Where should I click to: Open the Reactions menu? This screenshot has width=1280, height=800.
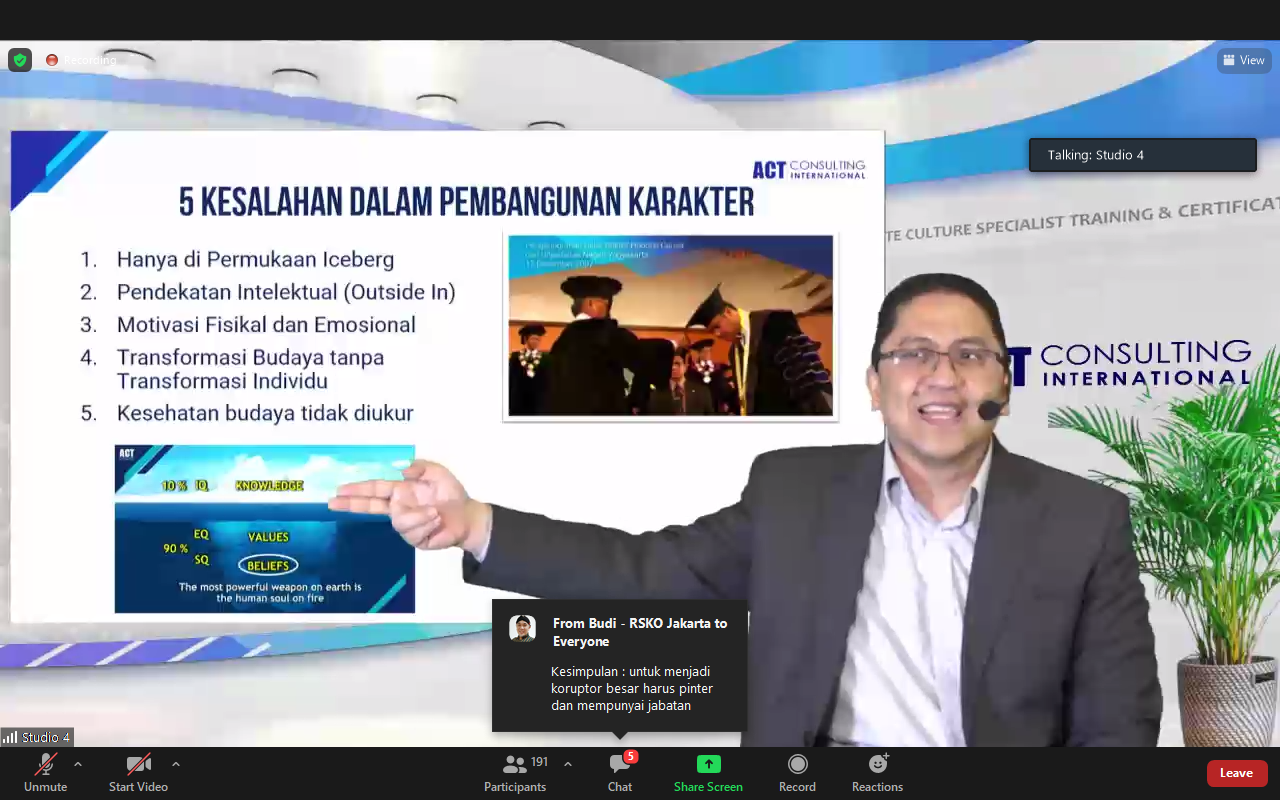[x=877, y=772]
